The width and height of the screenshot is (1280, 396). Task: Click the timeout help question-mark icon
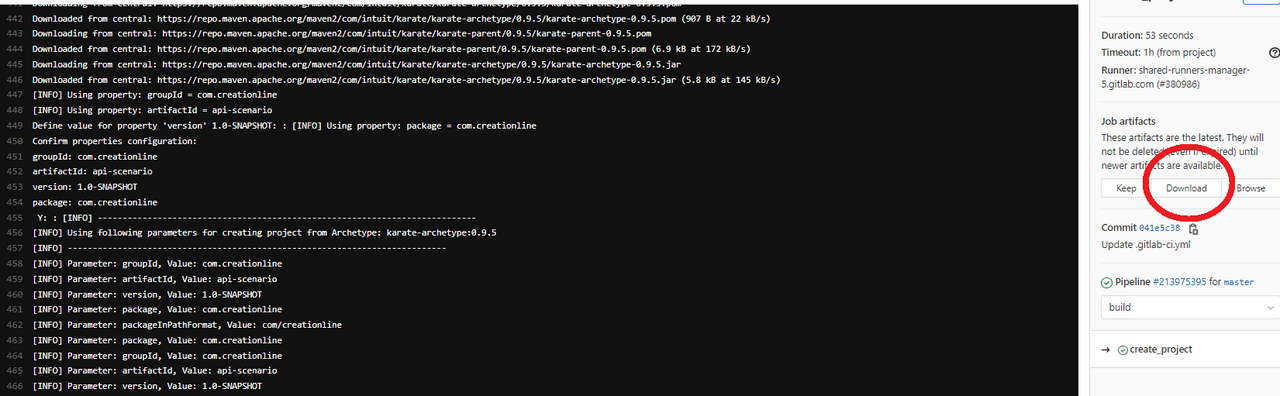point(1273,52)
